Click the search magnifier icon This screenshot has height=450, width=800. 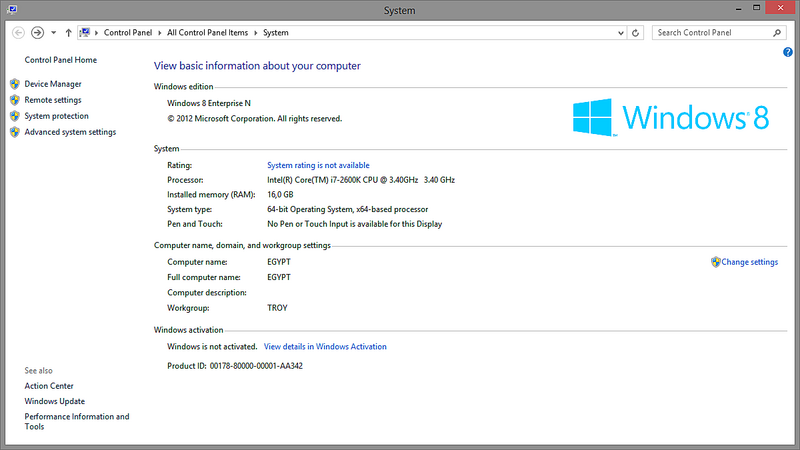click(x=778, y=33)
